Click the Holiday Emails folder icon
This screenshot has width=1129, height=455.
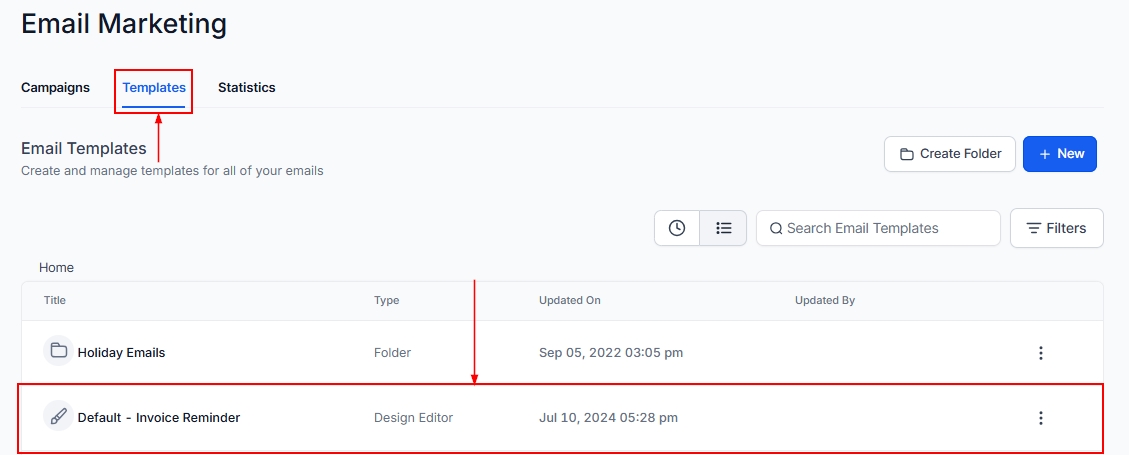click(x=59, y=351)
